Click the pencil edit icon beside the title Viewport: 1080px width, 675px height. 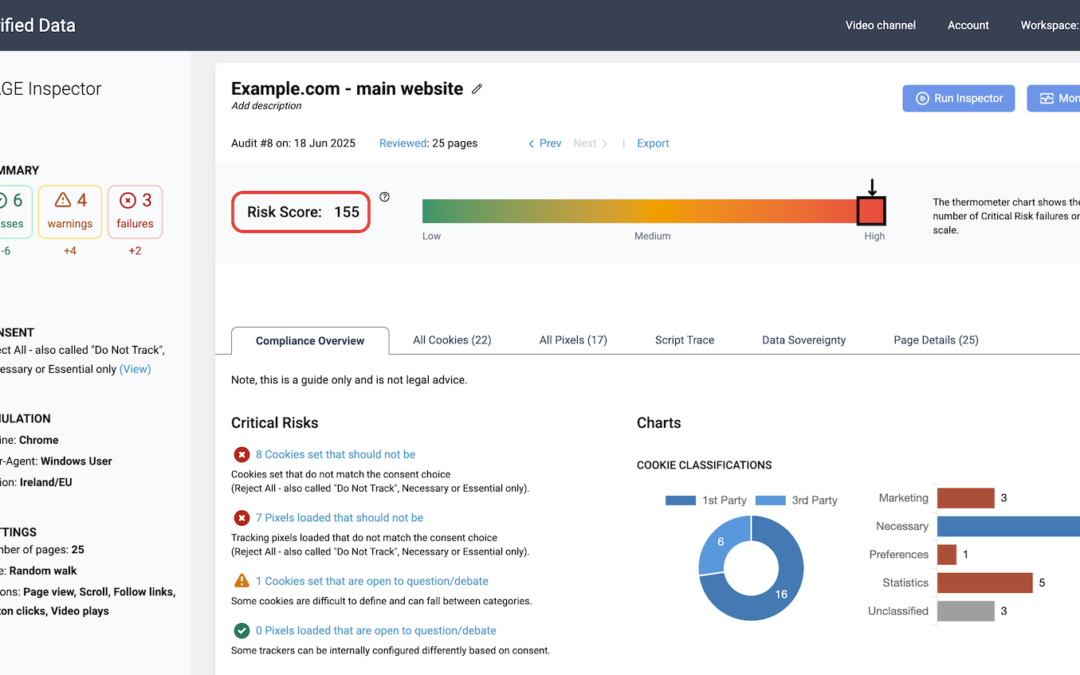click(x=477, y=89)
